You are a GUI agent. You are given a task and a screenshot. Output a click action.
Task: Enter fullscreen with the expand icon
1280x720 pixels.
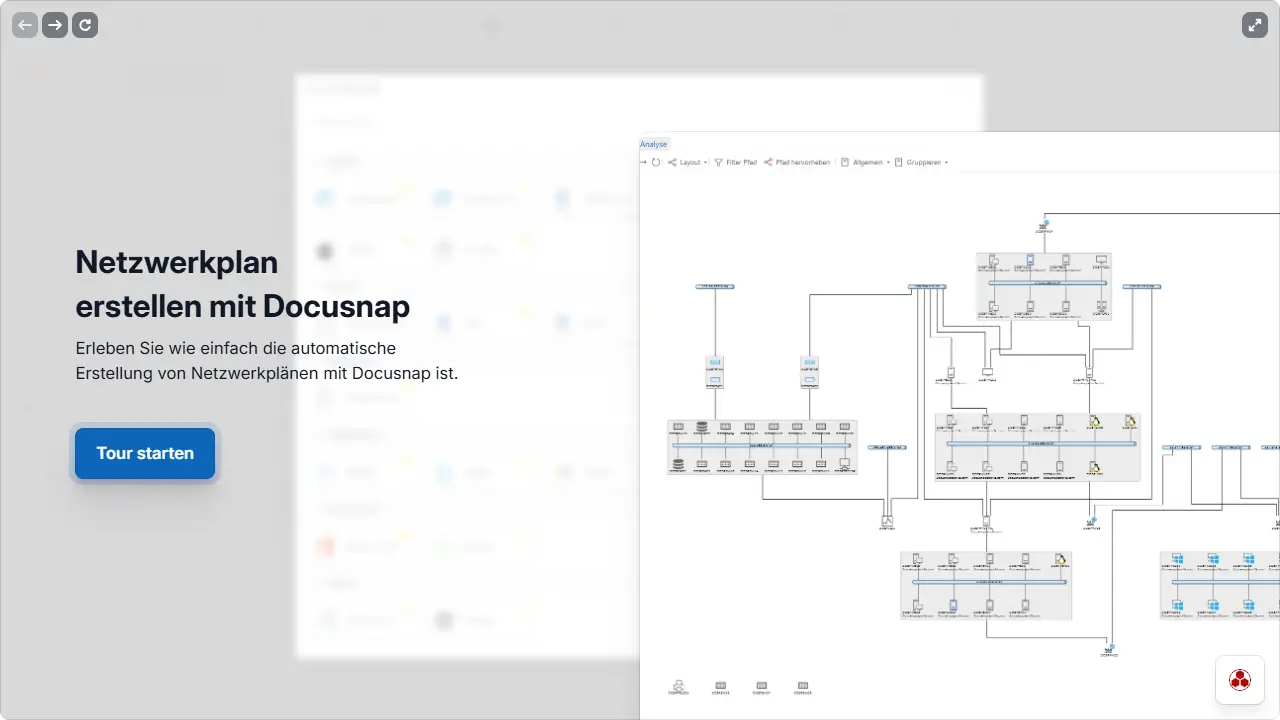pyautogui.click(x=1255, y=25)
